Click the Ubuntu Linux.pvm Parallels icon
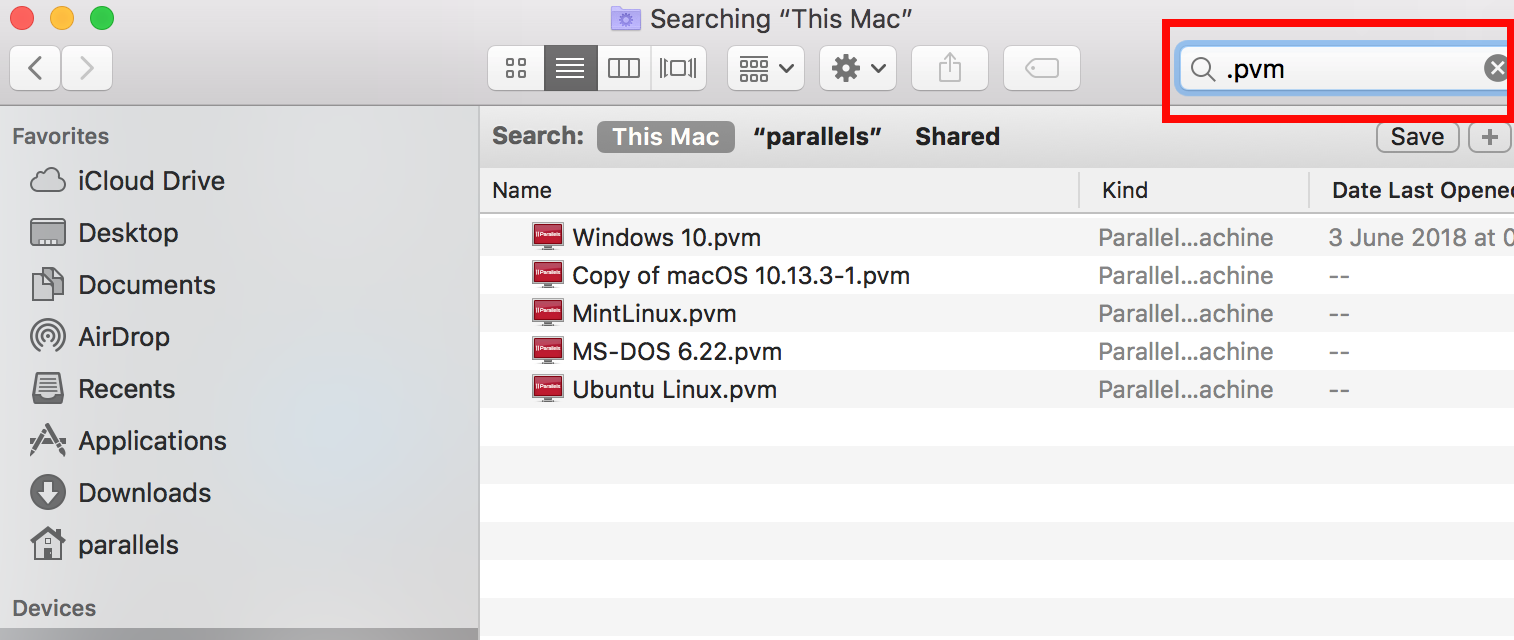1514x640 pixels. click(x=548, y=388)
